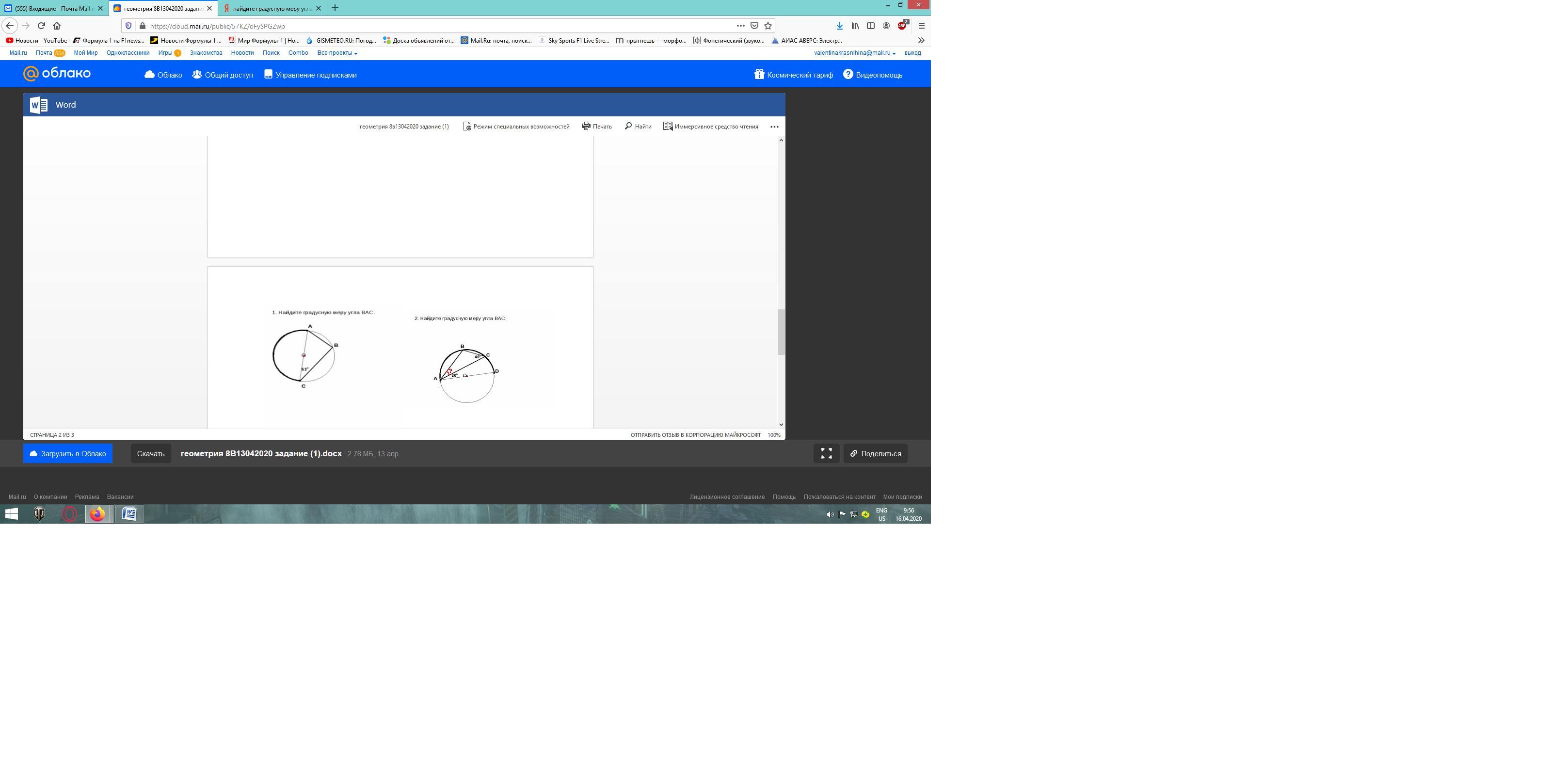Open the valentinakrasnihina@mail.ru account dropdown
Screen dimensions: 1568x769
tap(854, 53)
